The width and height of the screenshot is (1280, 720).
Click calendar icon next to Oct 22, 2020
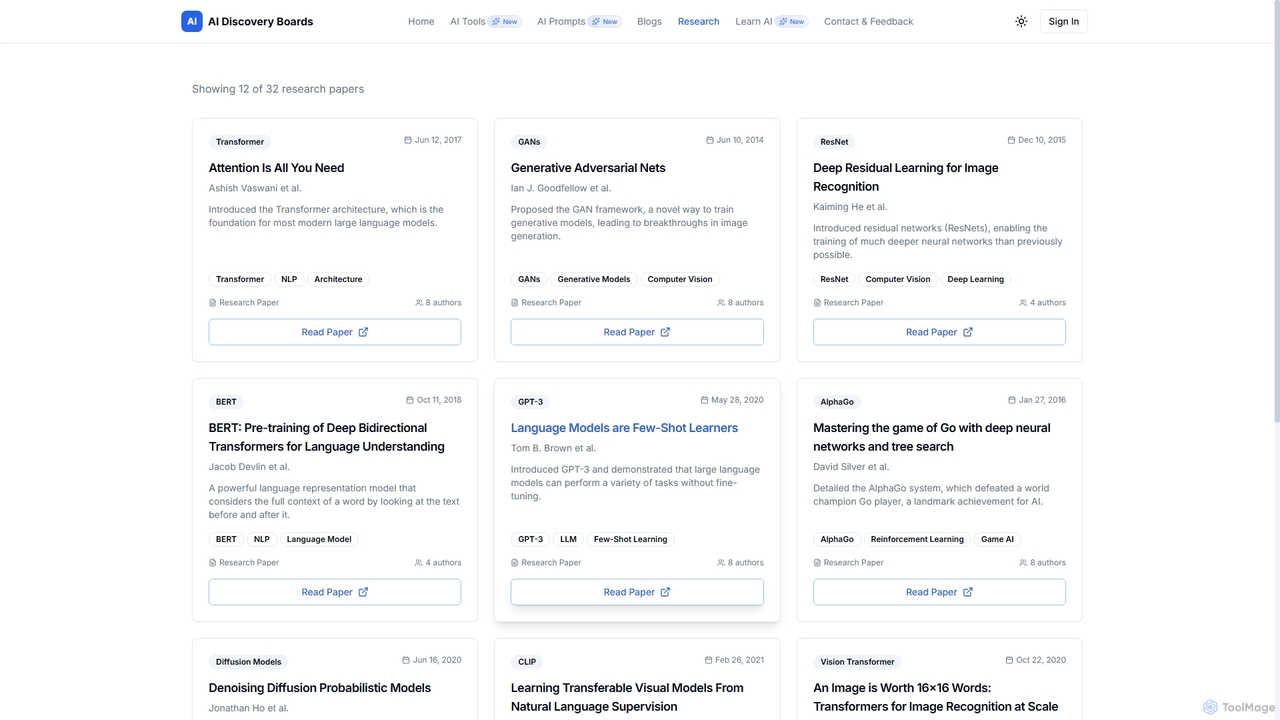(x=1009, y=660)
